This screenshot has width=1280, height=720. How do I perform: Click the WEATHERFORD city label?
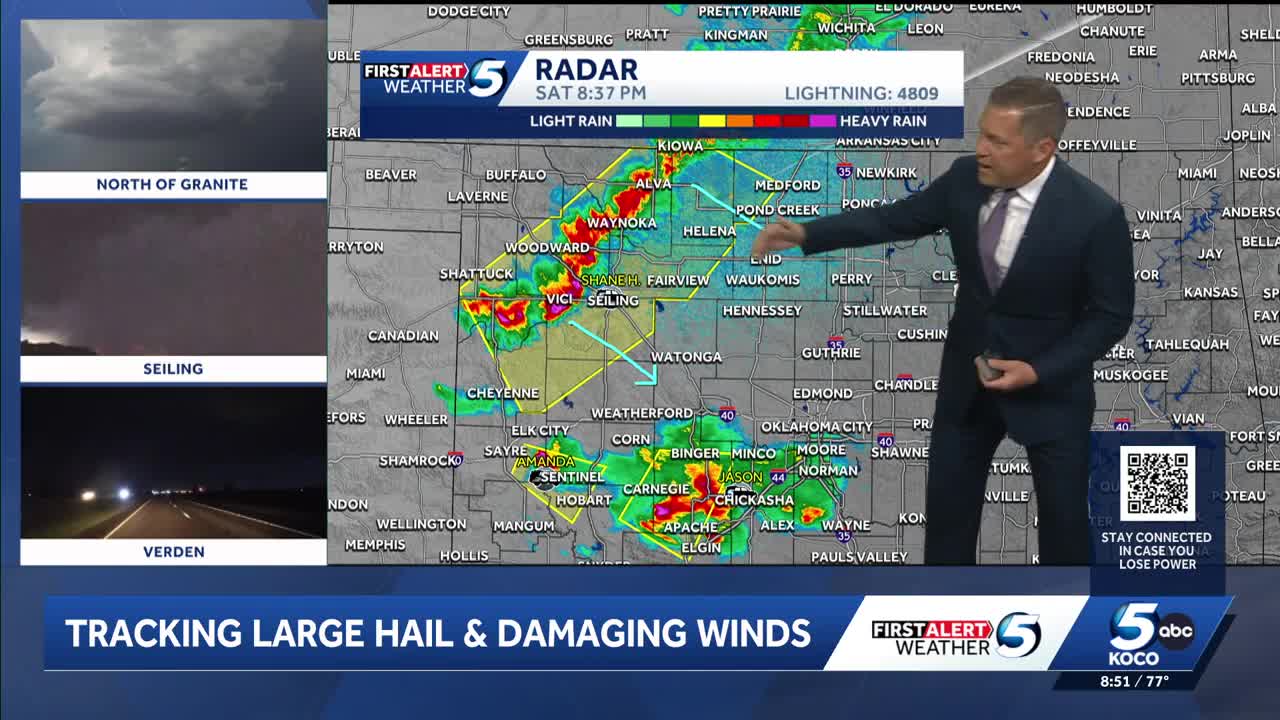[x=642, y=413]
